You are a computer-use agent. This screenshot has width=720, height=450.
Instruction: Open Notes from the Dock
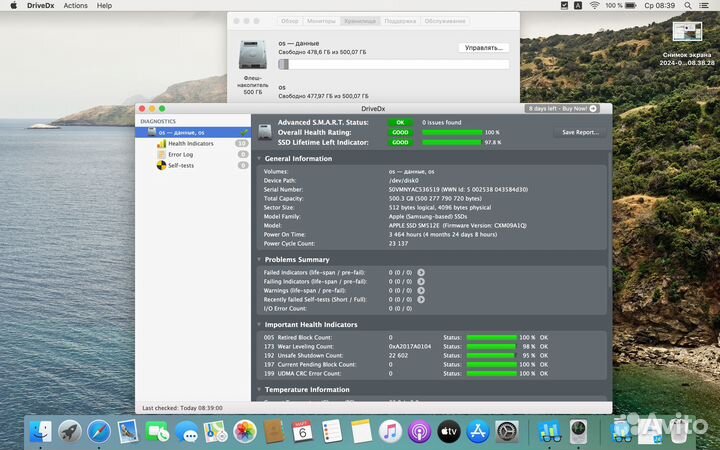[361, 432]
